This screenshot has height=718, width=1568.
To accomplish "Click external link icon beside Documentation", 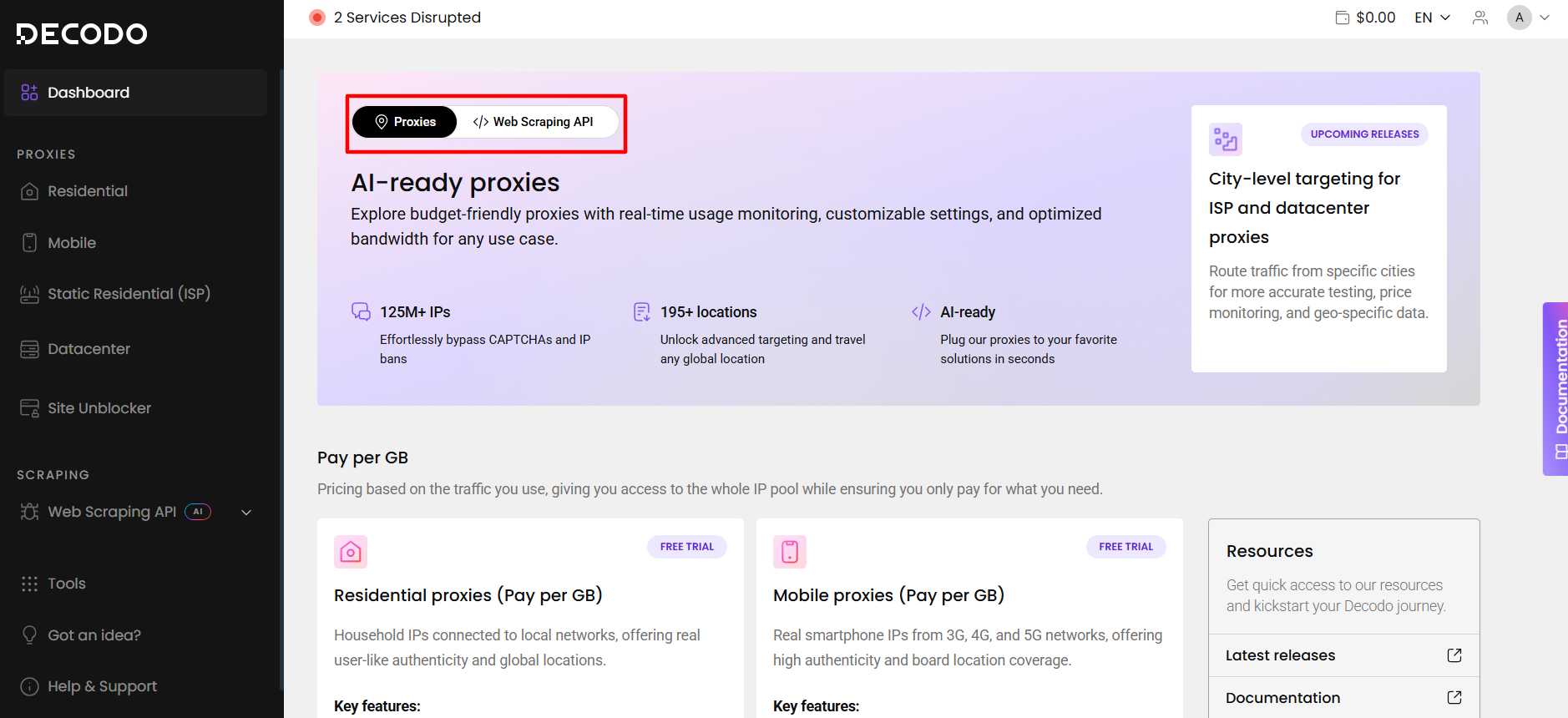I will (x=1454, y=697).
